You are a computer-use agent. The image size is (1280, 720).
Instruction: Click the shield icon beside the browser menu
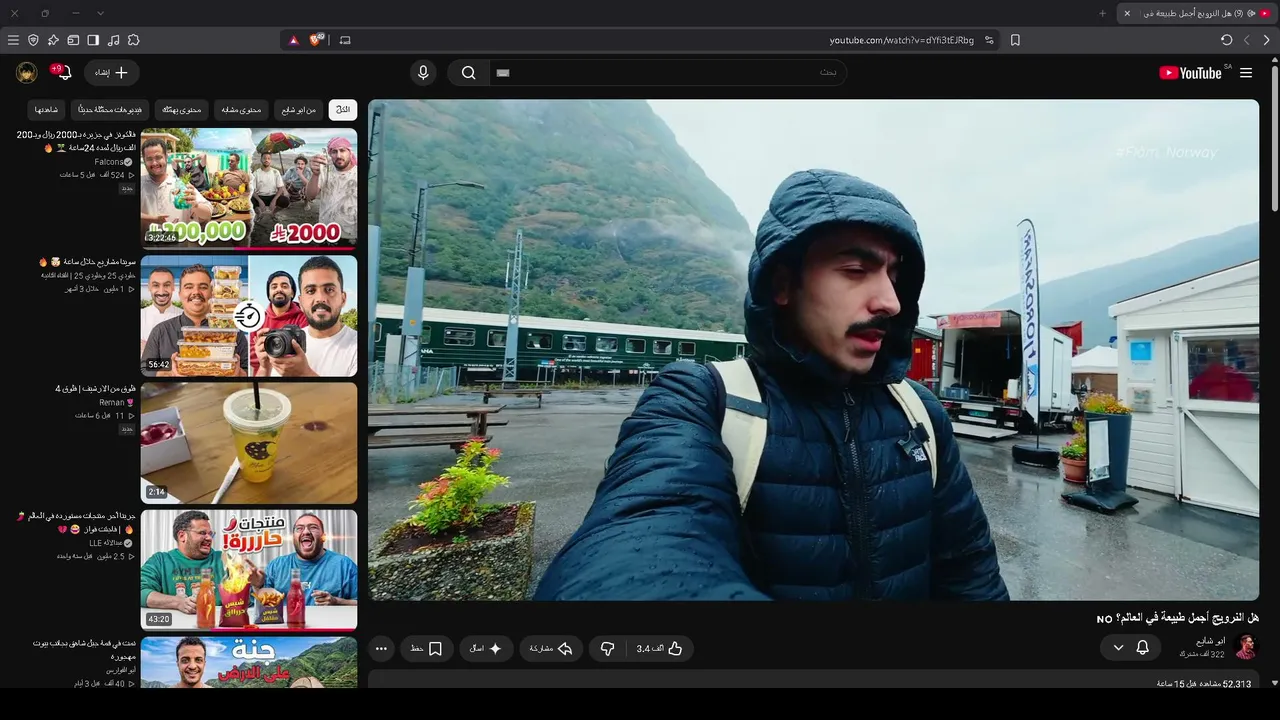click(x=33, y=40)
